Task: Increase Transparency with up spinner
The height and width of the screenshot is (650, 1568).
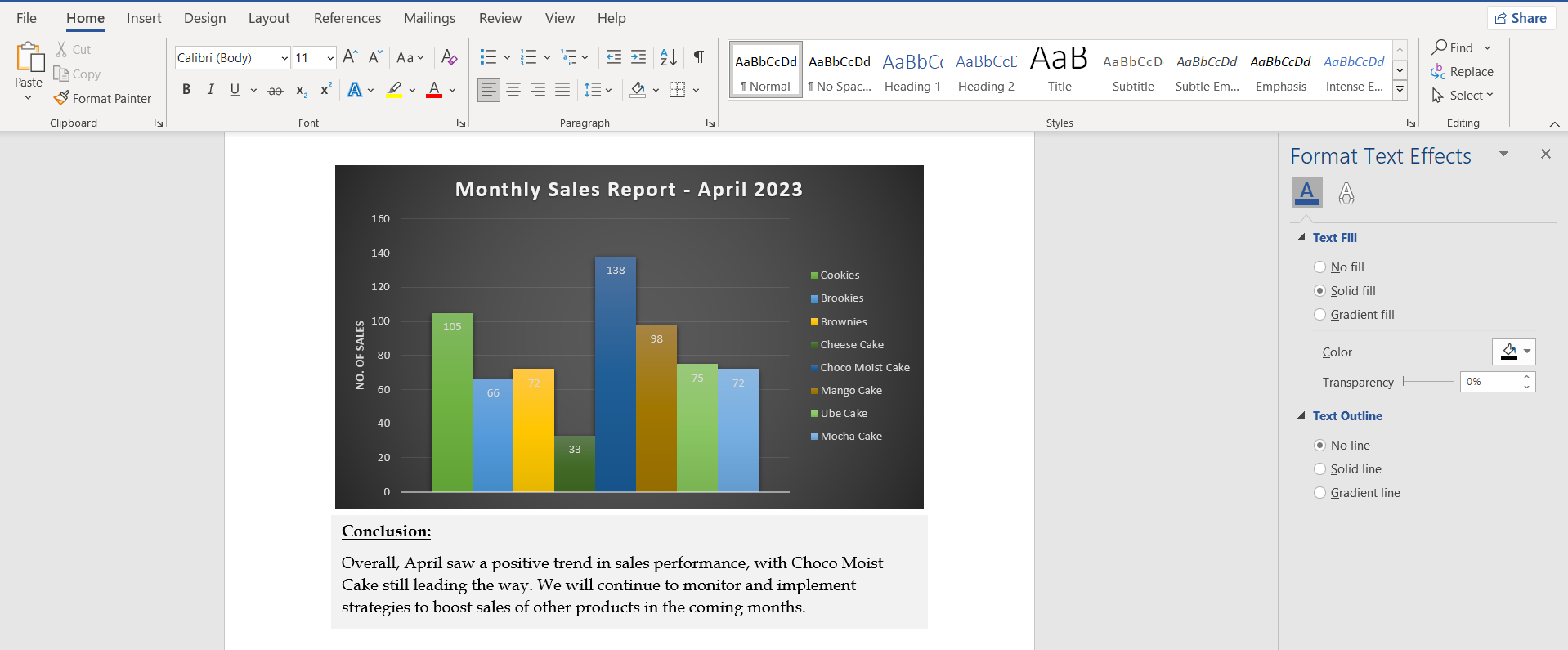Action: 1526,377
